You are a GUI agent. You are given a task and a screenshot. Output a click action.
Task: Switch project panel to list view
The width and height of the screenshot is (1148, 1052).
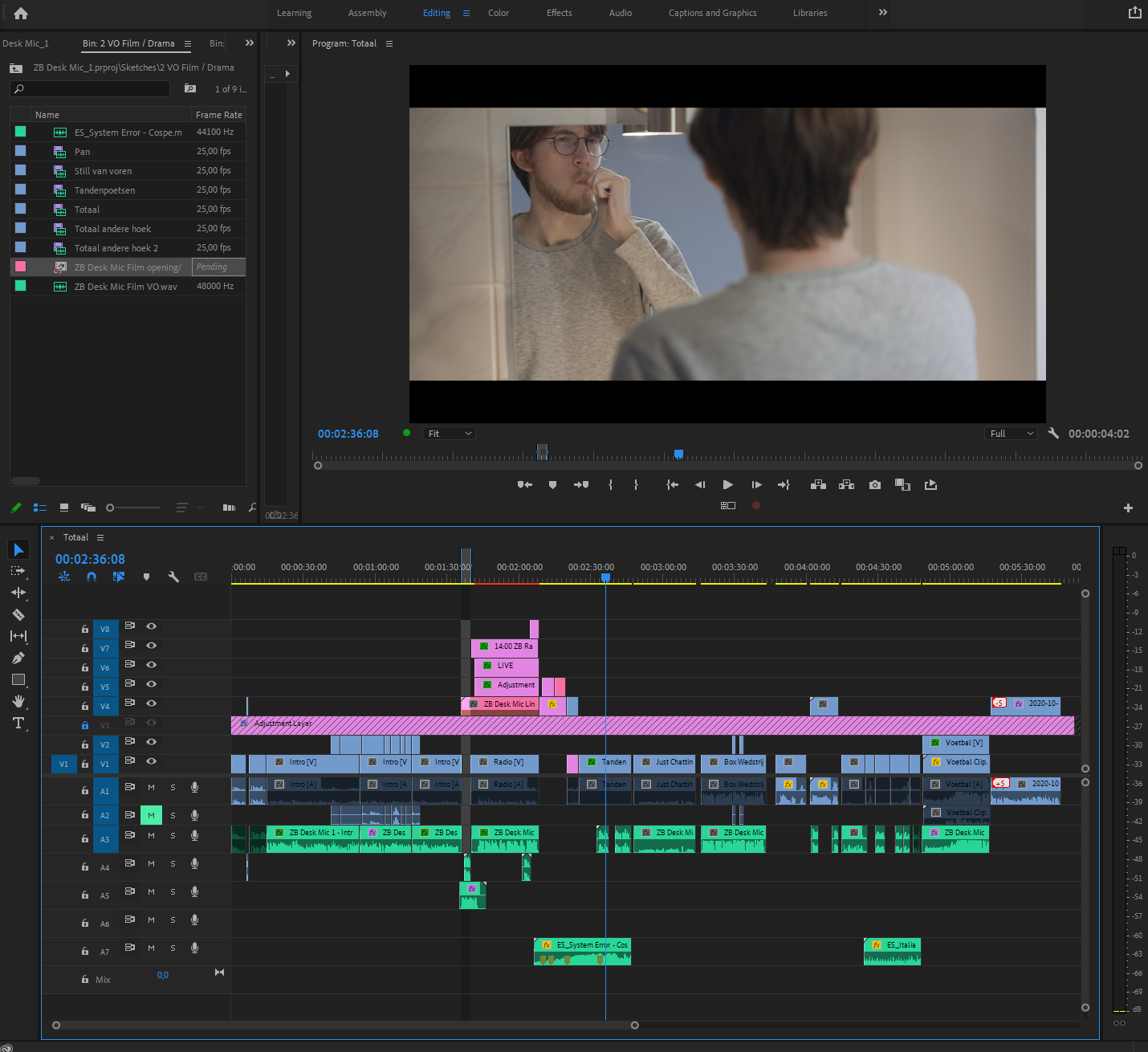40,508
